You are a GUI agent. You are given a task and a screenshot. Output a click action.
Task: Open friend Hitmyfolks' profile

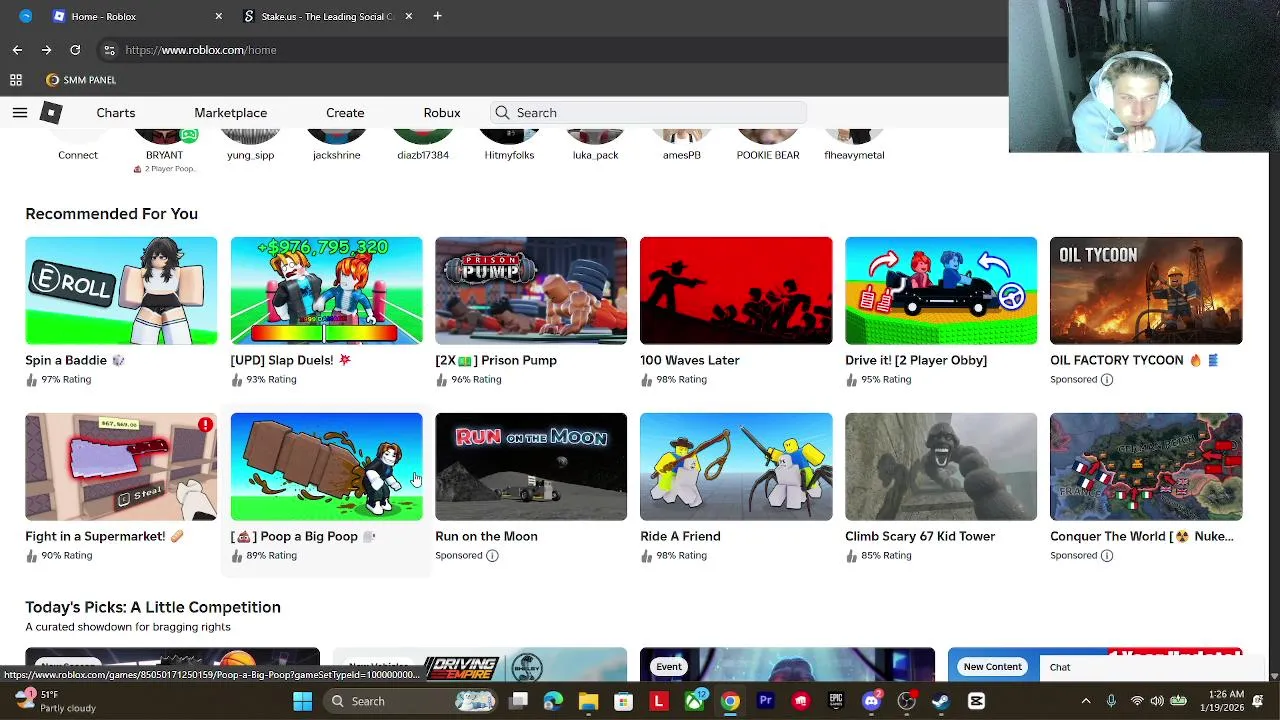(x=509, y=147)
